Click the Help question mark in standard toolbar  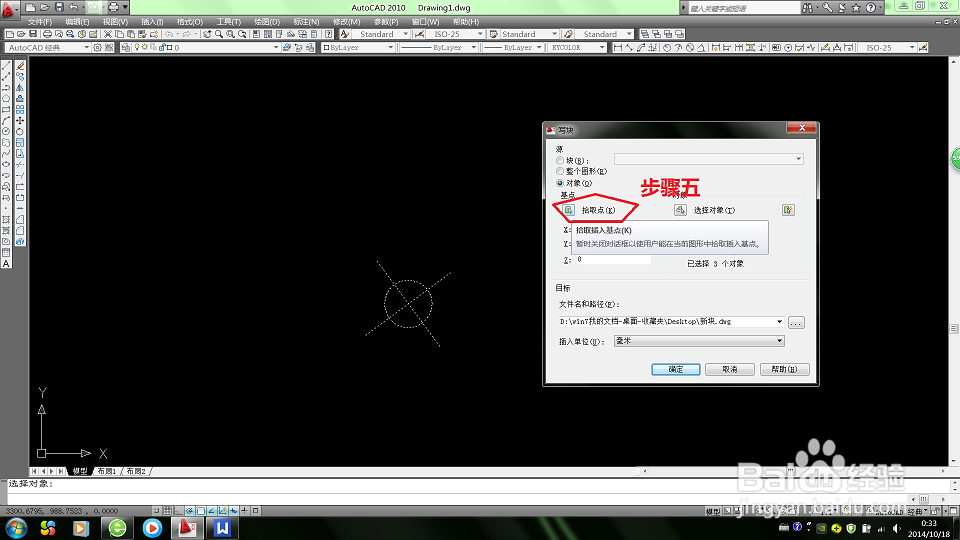329,34
